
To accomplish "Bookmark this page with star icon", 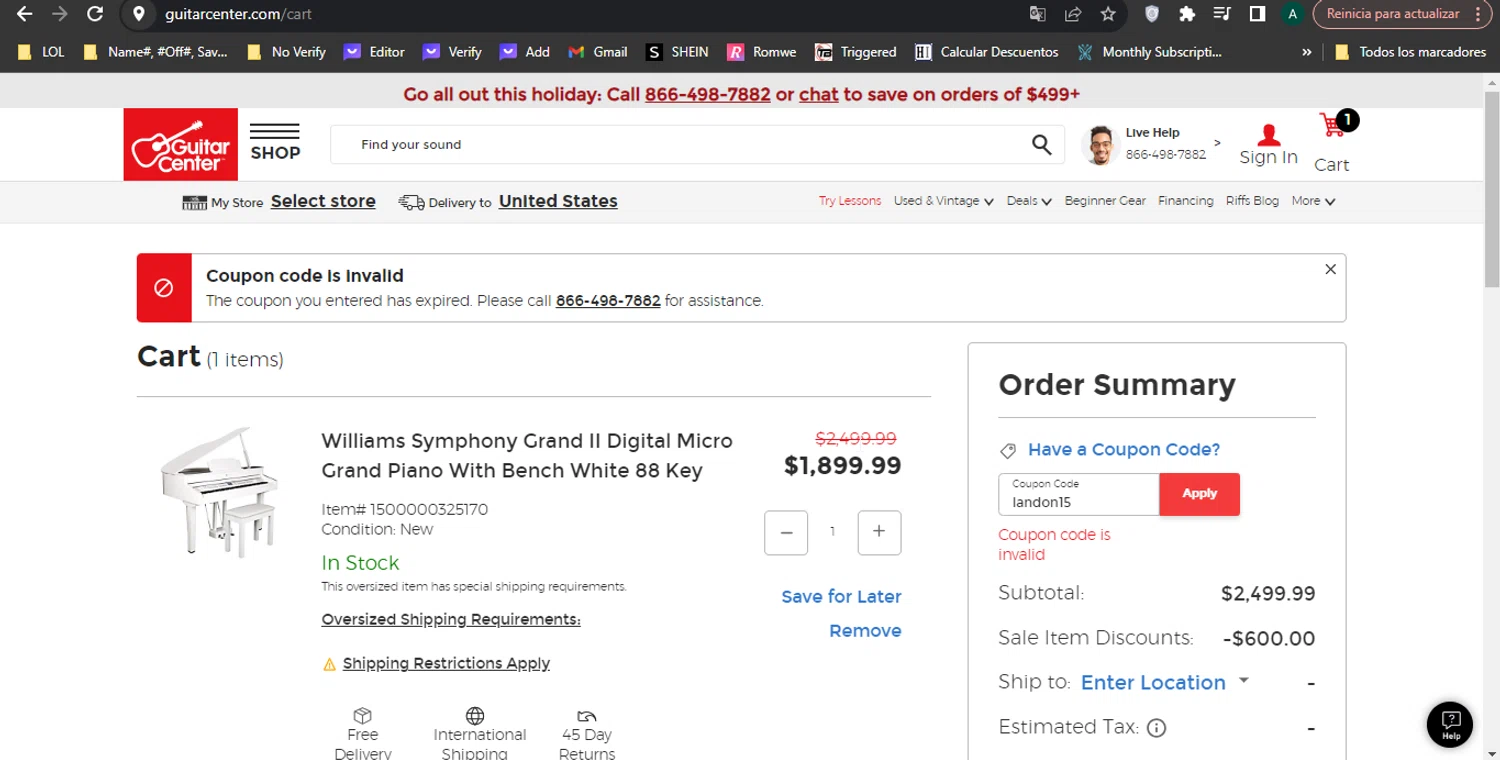I will 1108,14.
